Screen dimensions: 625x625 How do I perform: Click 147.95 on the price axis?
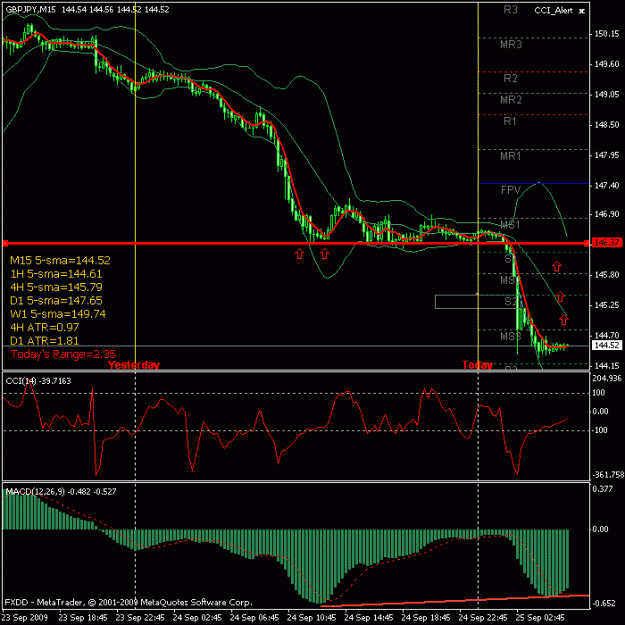tap(607, 155)
